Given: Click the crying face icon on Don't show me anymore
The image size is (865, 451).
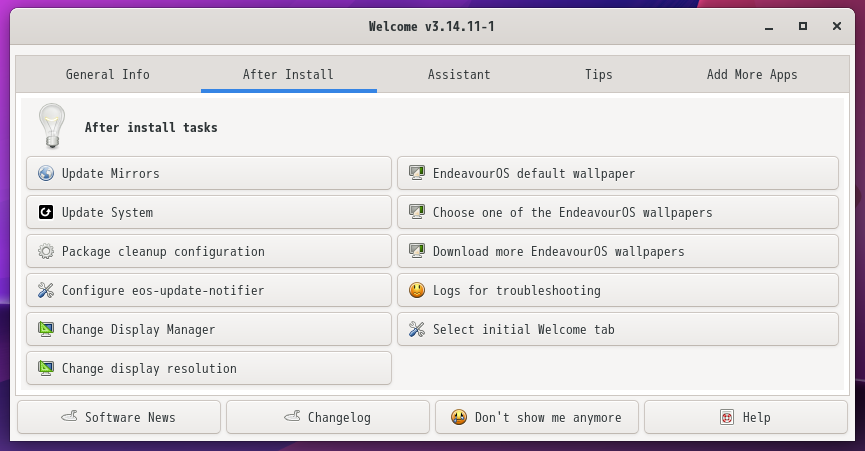Looking at the screenshot, I should [x=459, y=417].
